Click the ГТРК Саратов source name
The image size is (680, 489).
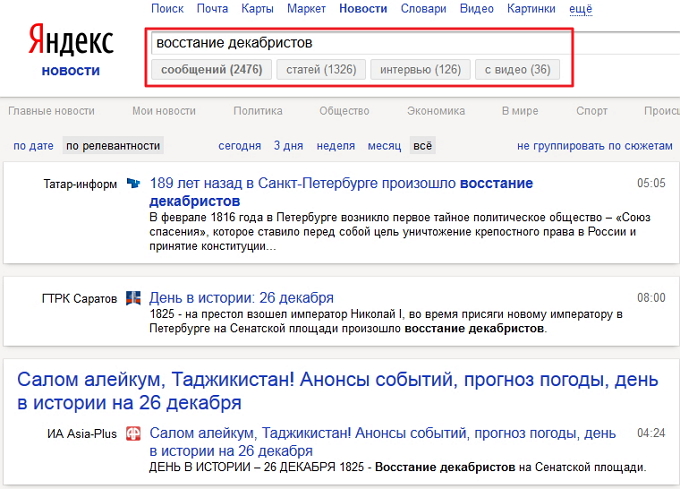(x=79, y=299)
